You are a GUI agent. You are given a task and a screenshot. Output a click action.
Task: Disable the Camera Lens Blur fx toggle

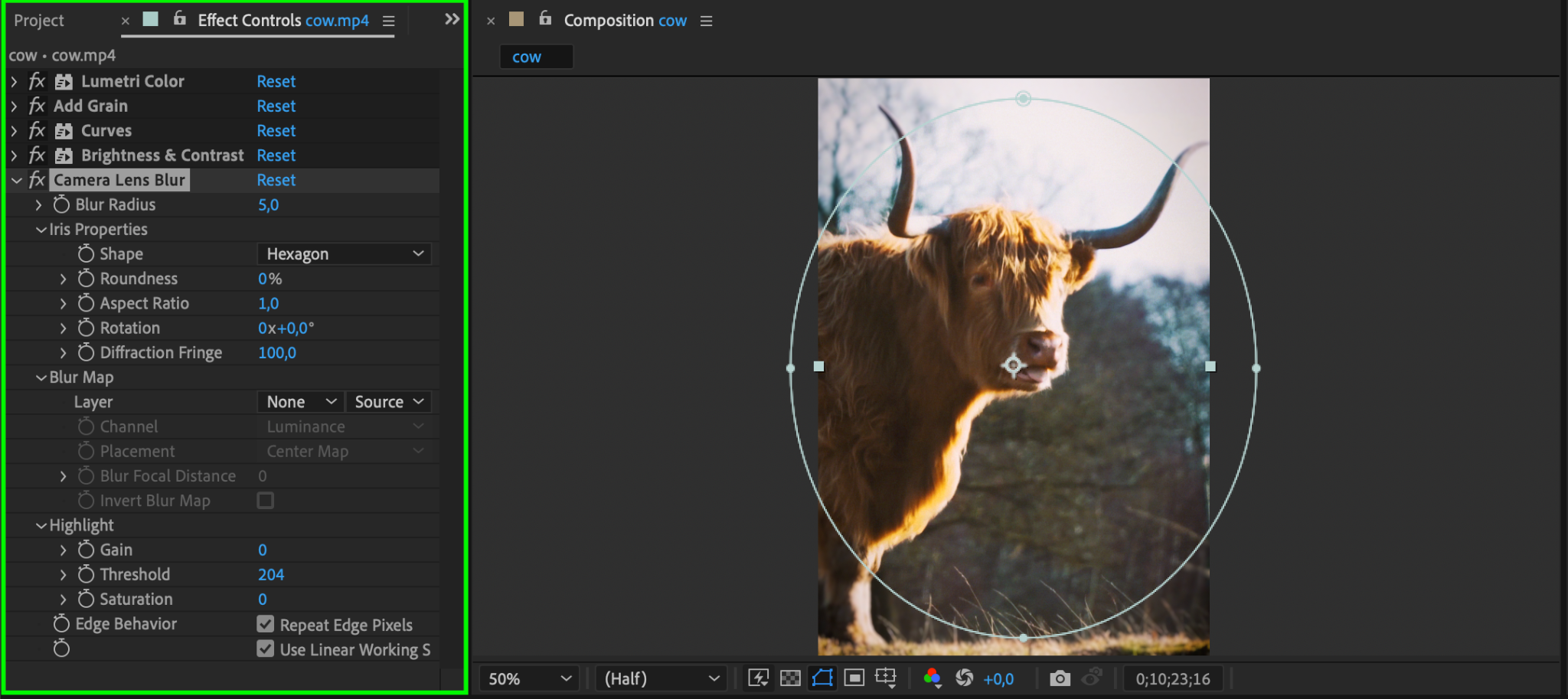37,180
